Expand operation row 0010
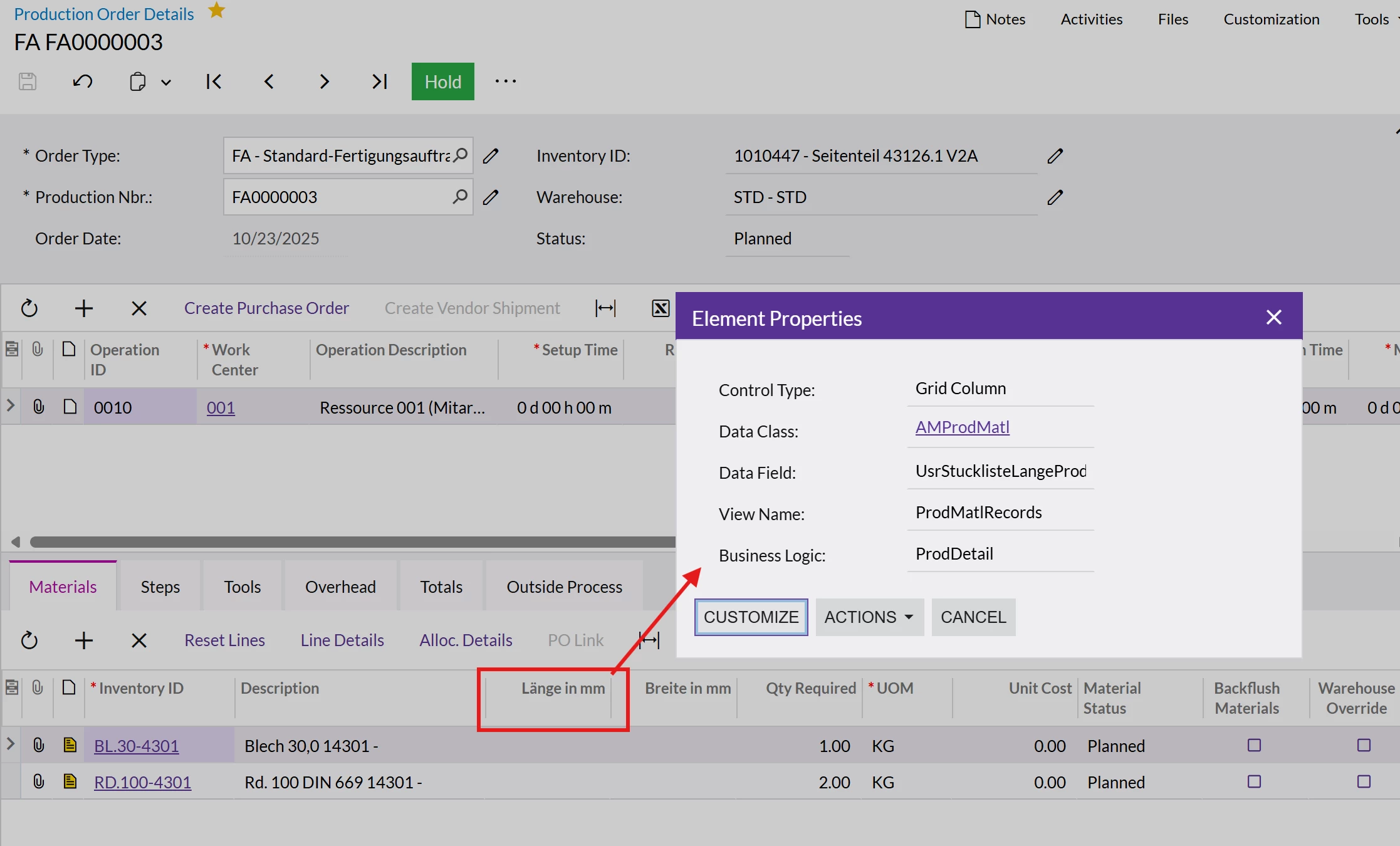 point(10,406)
